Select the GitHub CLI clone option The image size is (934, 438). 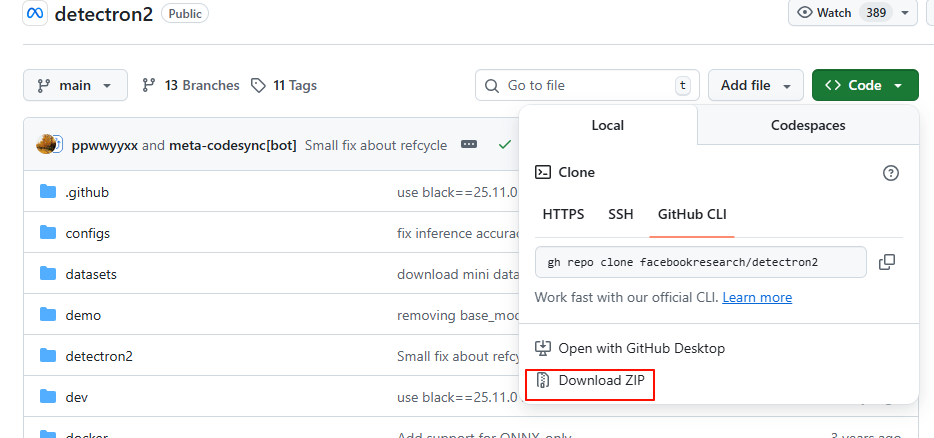click(x=692, y=215)
